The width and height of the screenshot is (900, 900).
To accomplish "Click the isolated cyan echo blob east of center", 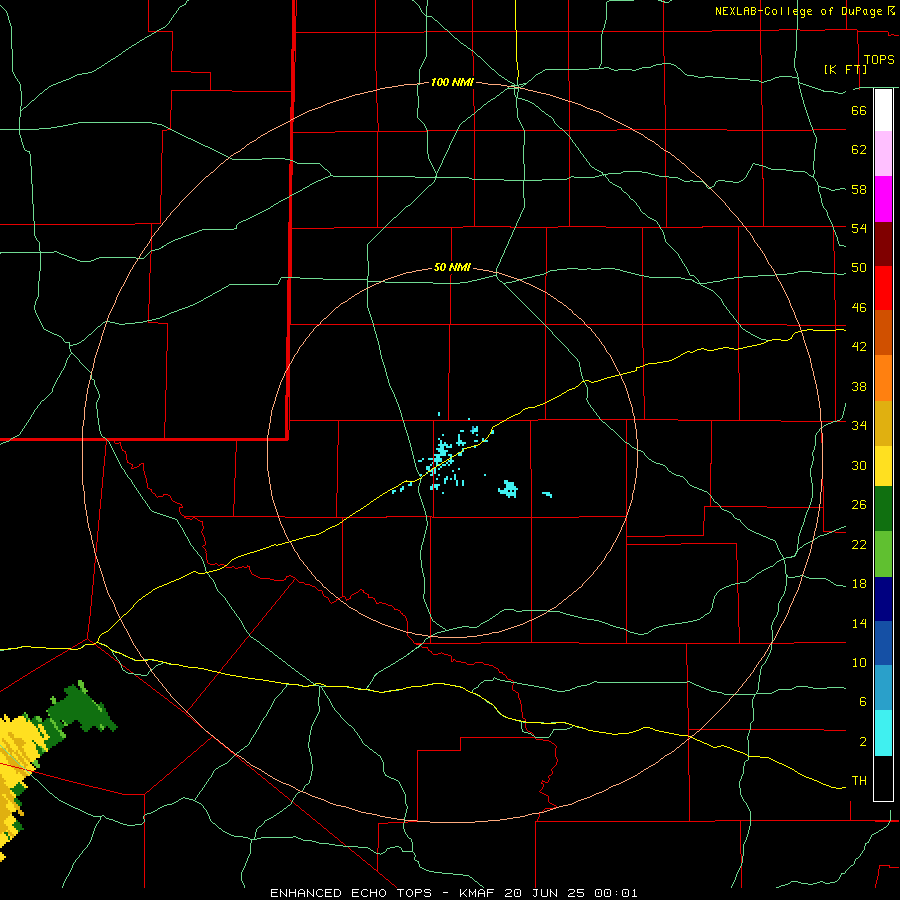I will pyautogui.click(x=509, y=490).
